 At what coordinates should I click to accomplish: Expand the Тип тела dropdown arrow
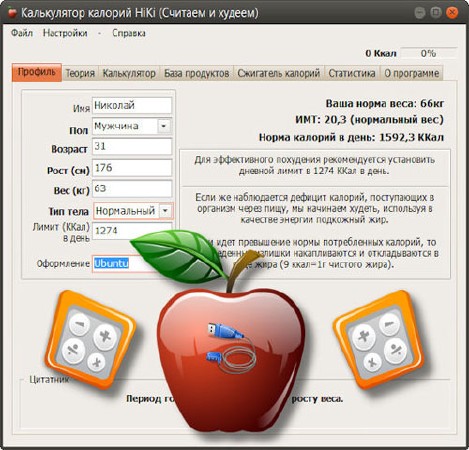pos(165,211)
